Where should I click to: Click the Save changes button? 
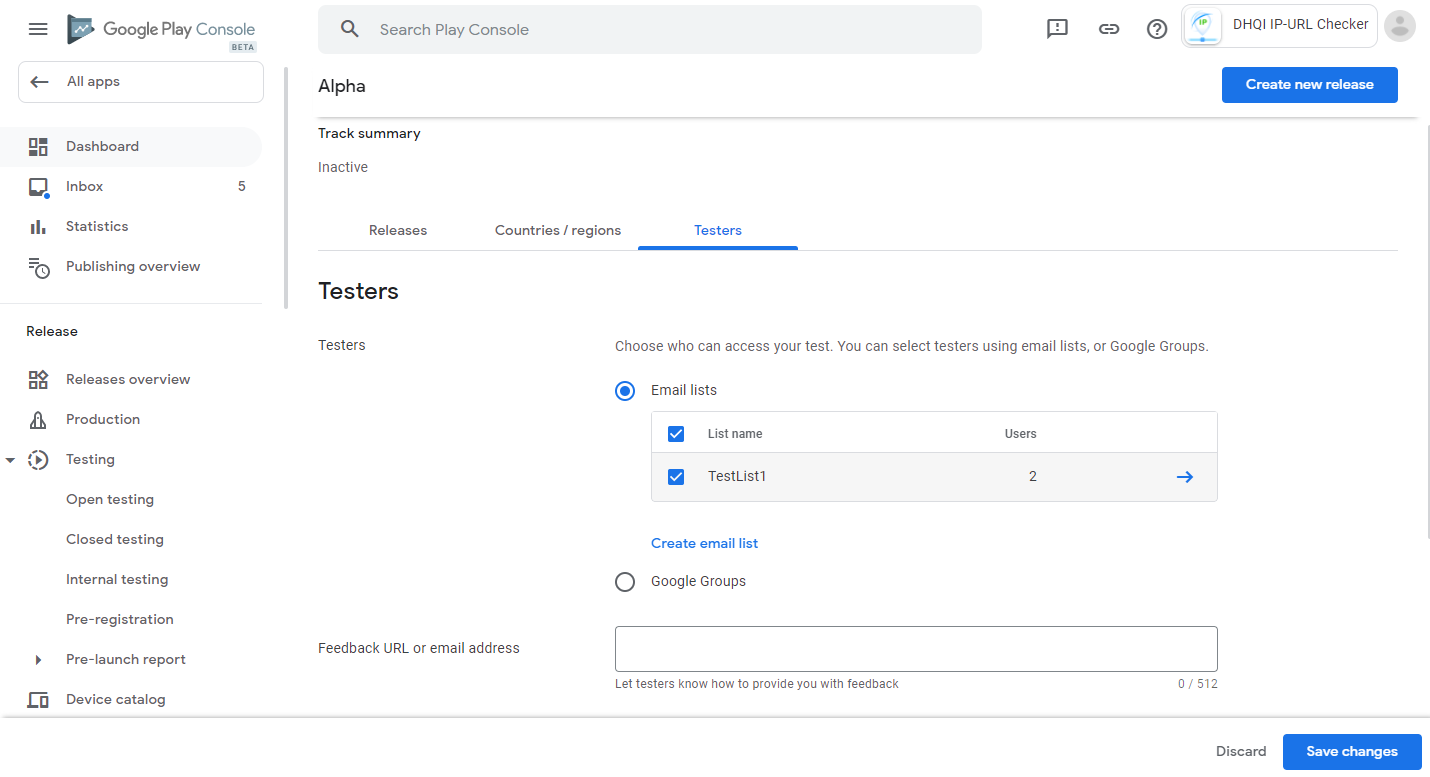pos(1351,751)
